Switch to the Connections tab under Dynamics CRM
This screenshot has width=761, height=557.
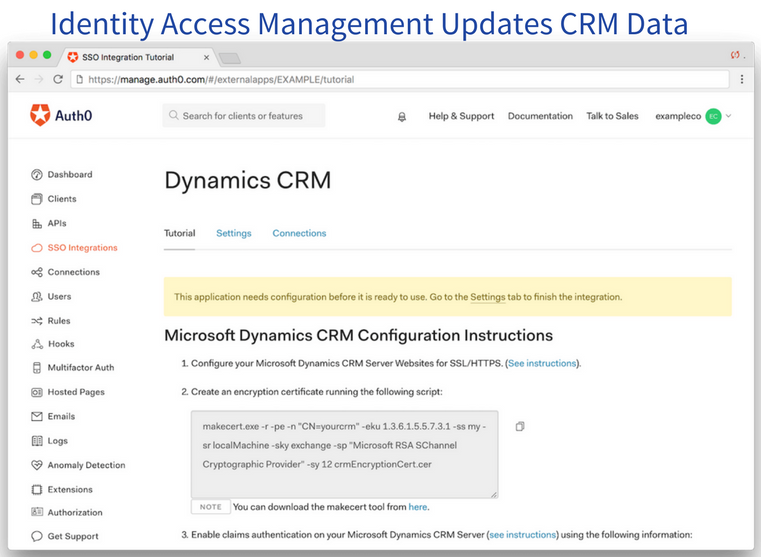[x=299, y=233]
